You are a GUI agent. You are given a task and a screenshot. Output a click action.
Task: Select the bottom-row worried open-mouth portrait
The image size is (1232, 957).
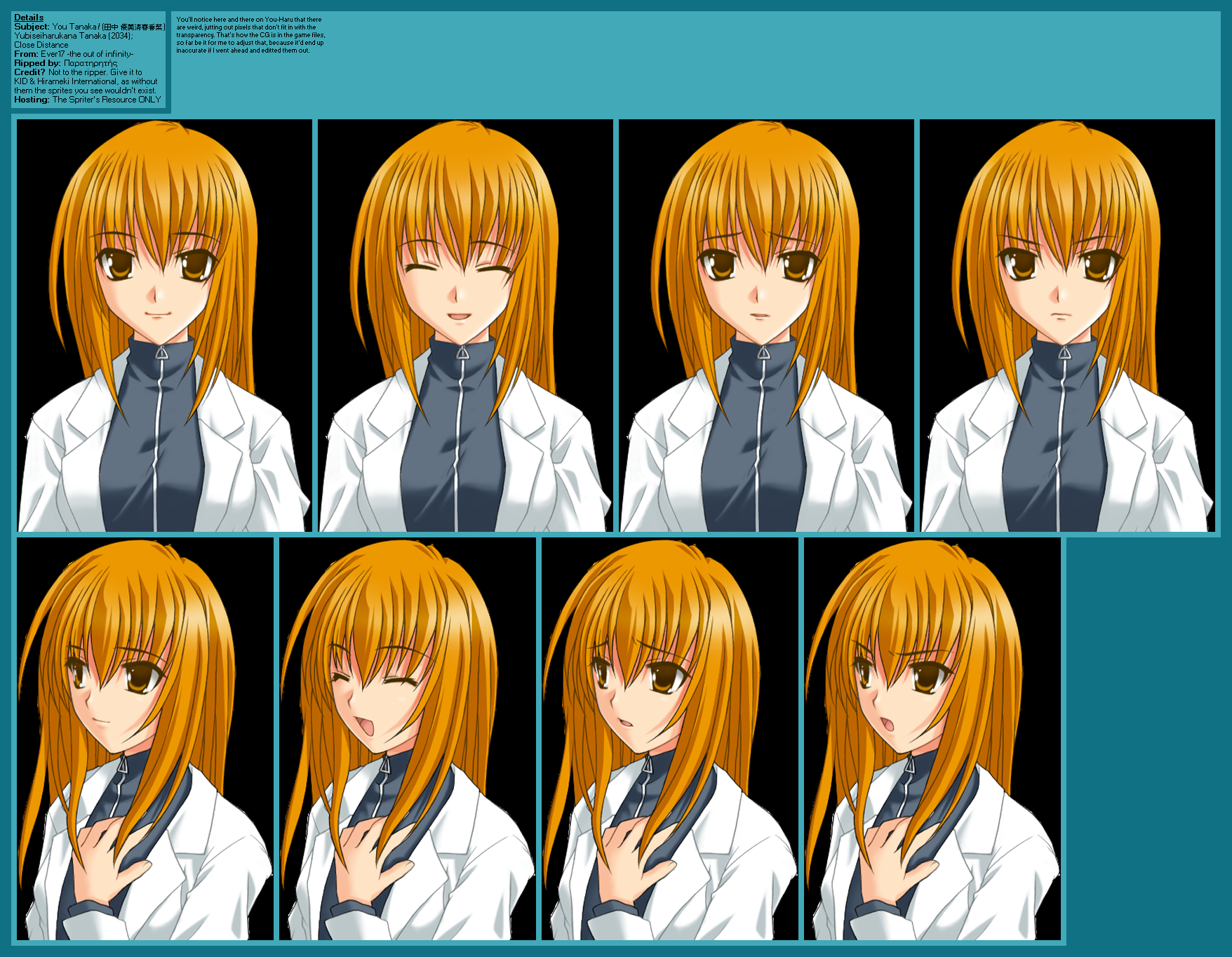pos(670,739)
